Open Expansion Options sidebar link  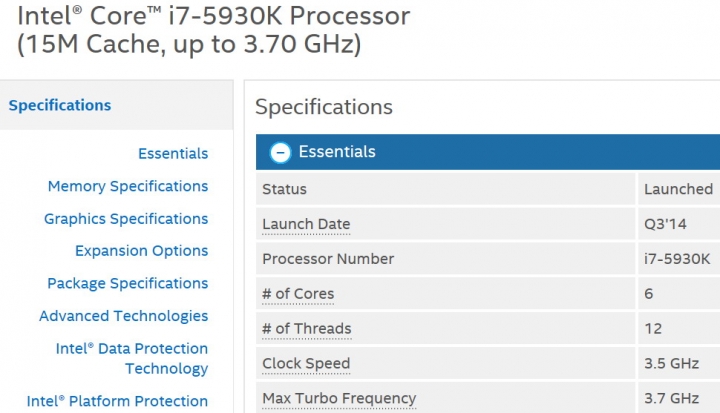click(141, 251)
